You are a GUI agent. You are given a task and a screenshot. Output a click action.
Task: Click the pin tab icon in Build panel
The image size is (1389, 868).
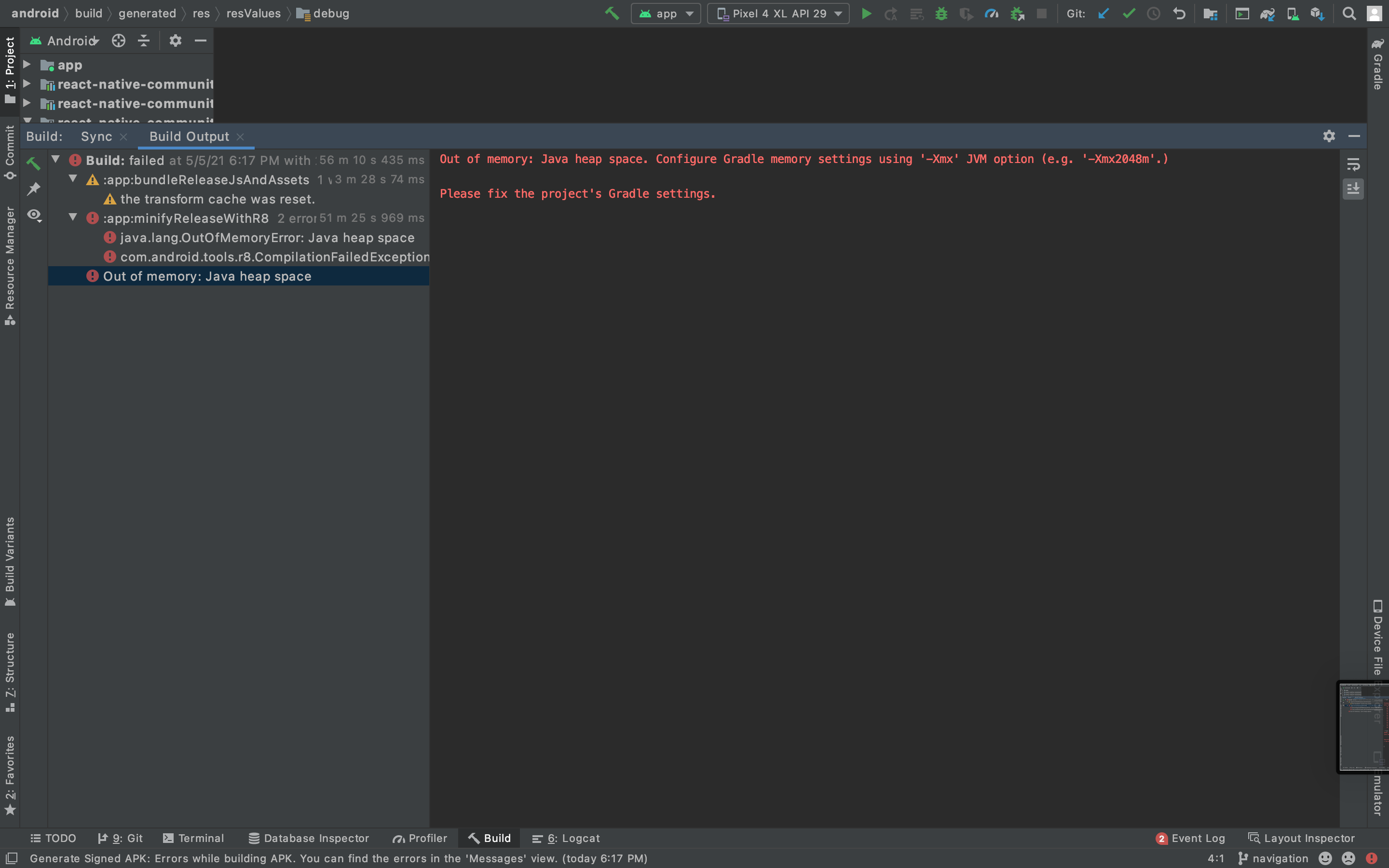pyautogui.click(x=34, y=189)
